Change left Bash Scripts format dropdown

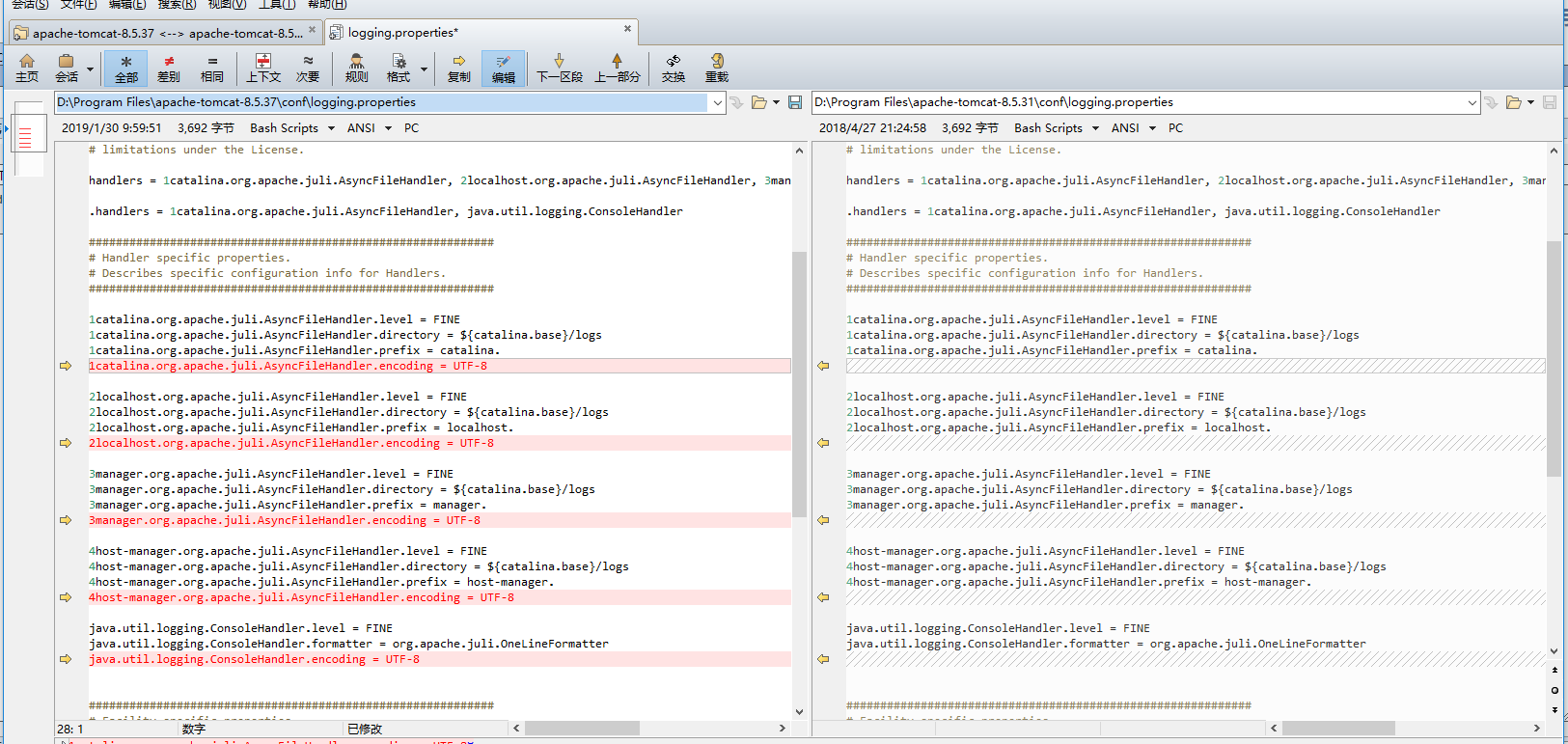(x=292, y=128)
